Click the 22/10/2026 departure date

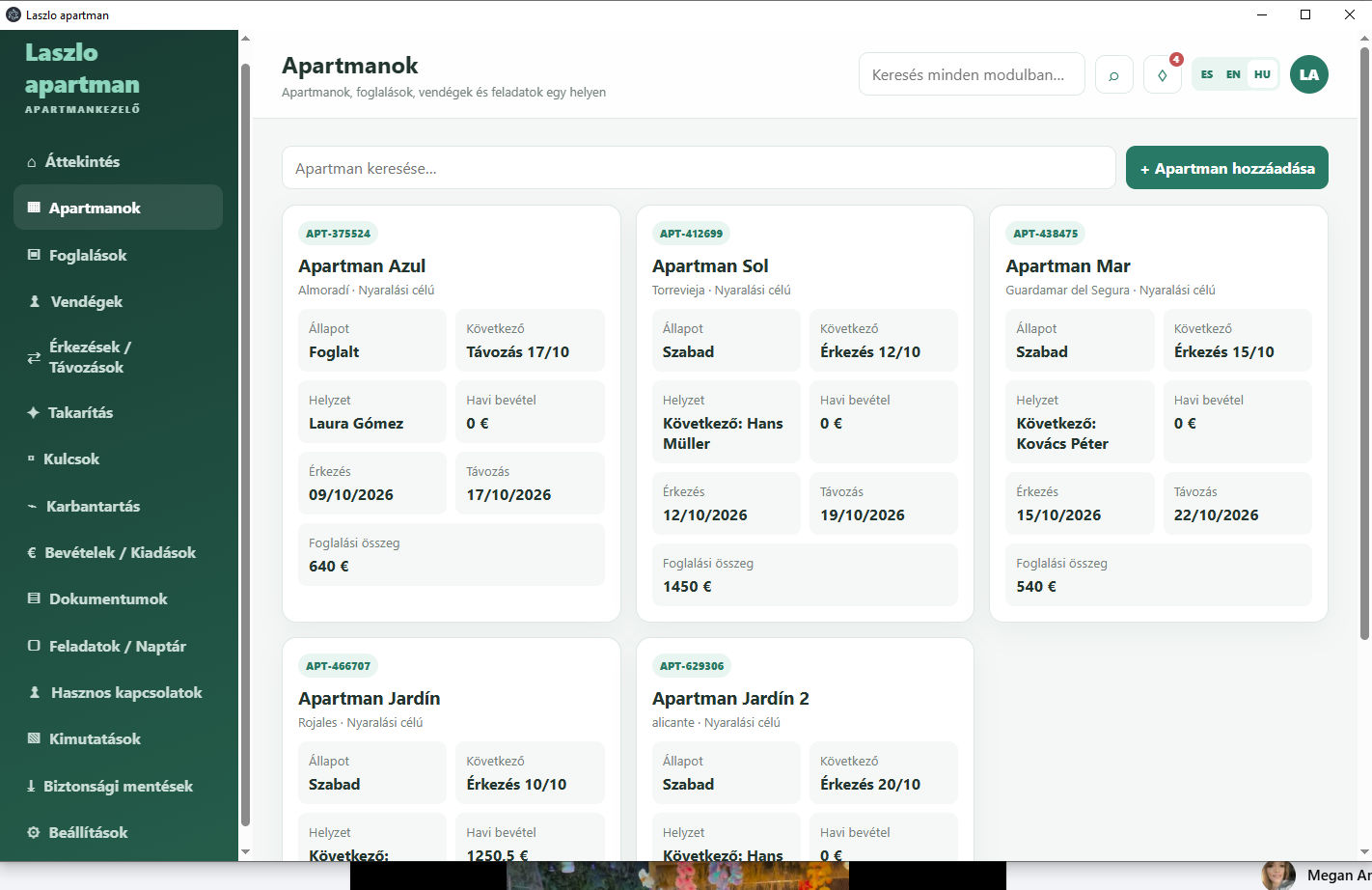(x=1217, y=515)
